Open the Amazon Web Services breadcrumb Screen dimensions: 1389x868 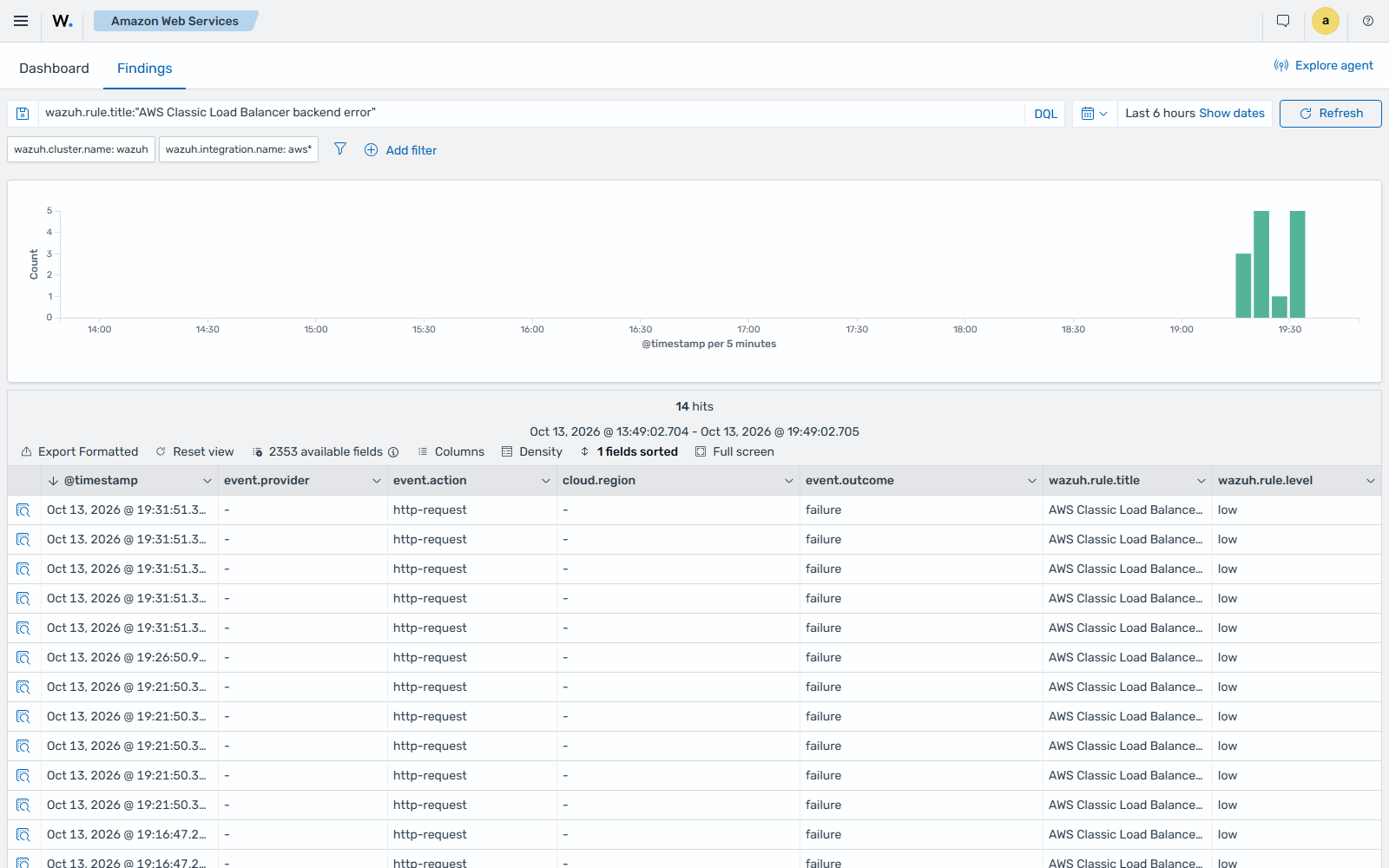[174, 21]
